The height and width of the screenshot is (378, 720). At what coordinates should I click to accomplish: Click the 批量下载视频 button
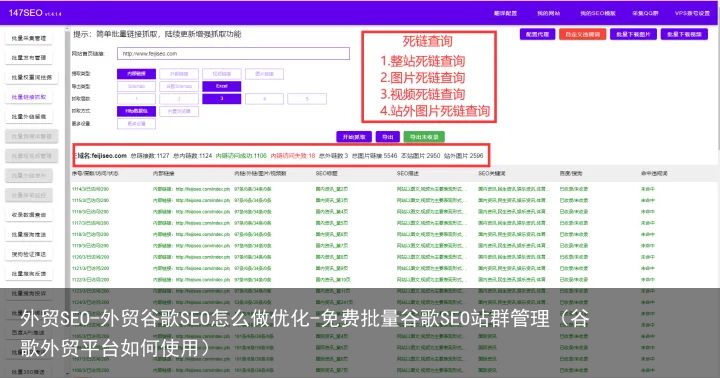[684, 34]
